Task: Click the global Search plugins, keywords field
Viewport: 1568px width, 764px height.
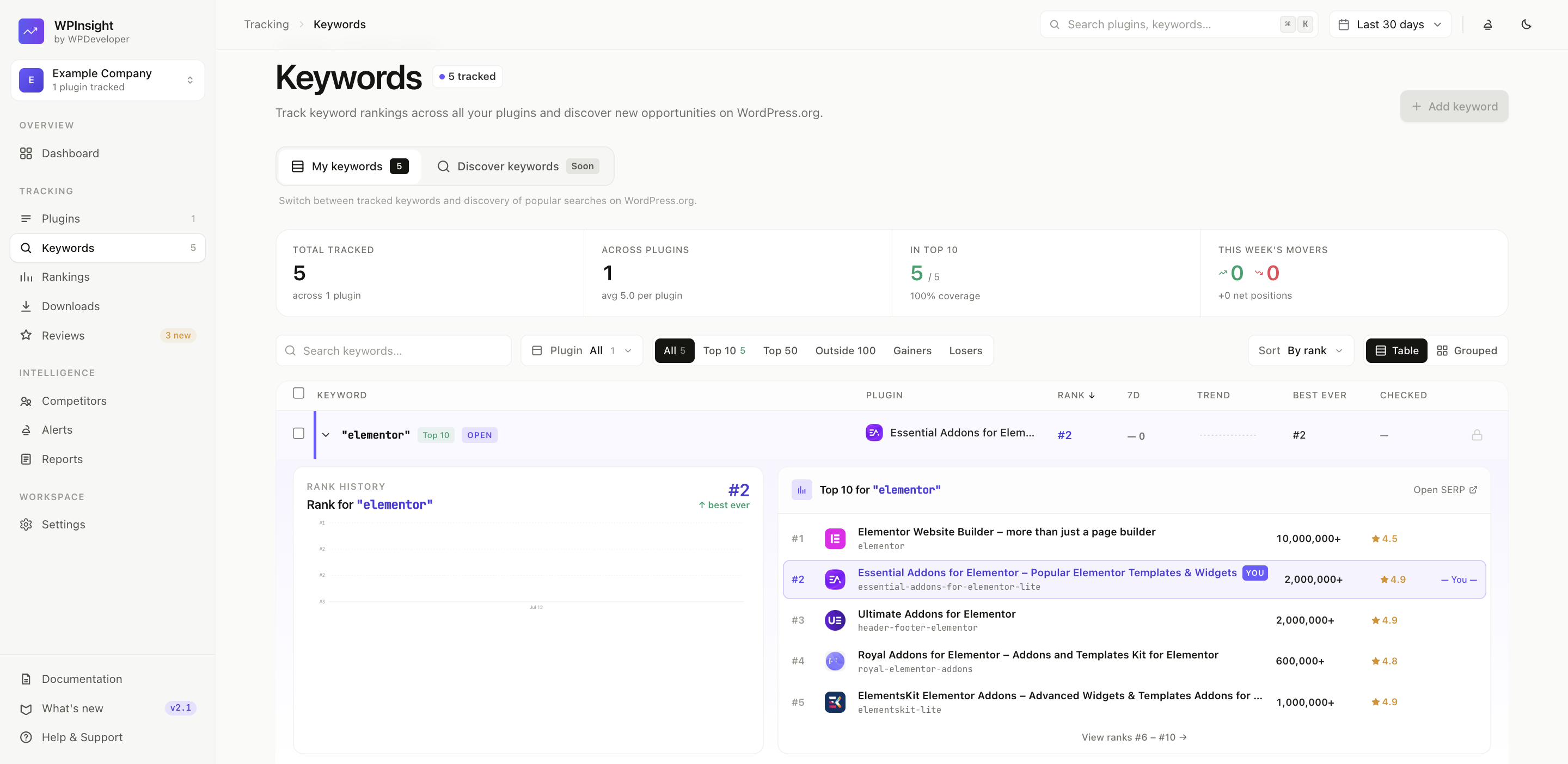Action: click(1179, 25)
